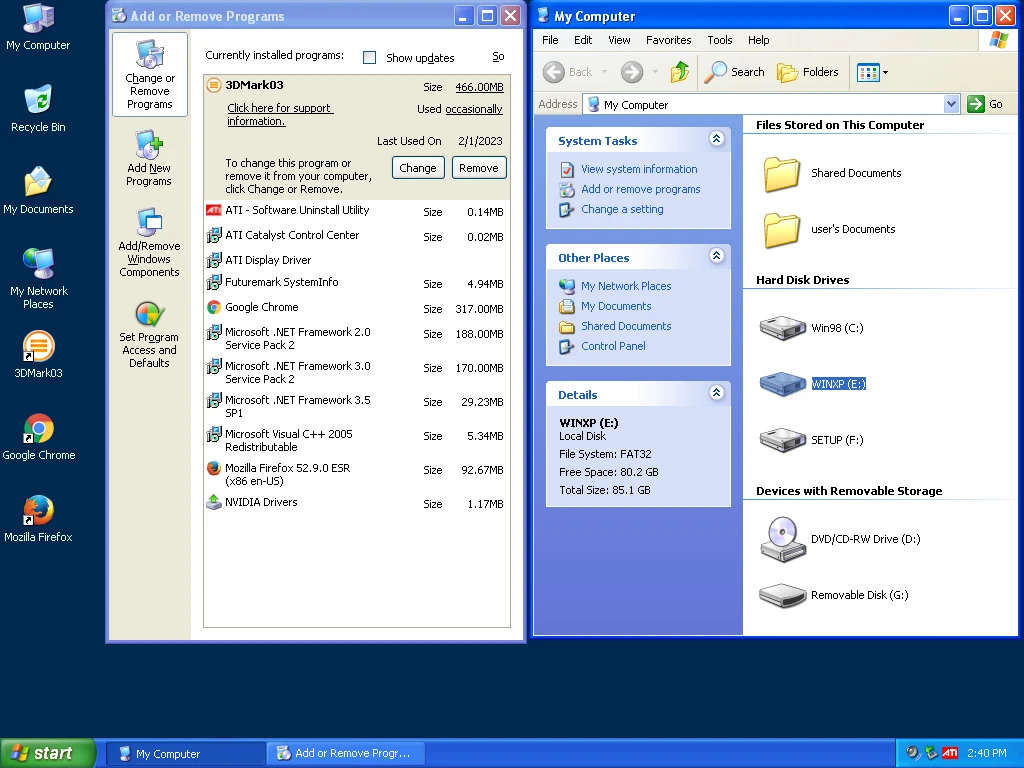The image size is (1024, 768).
Task: Select Futuremark SystemInfo entry
Action: click(357, 283)
